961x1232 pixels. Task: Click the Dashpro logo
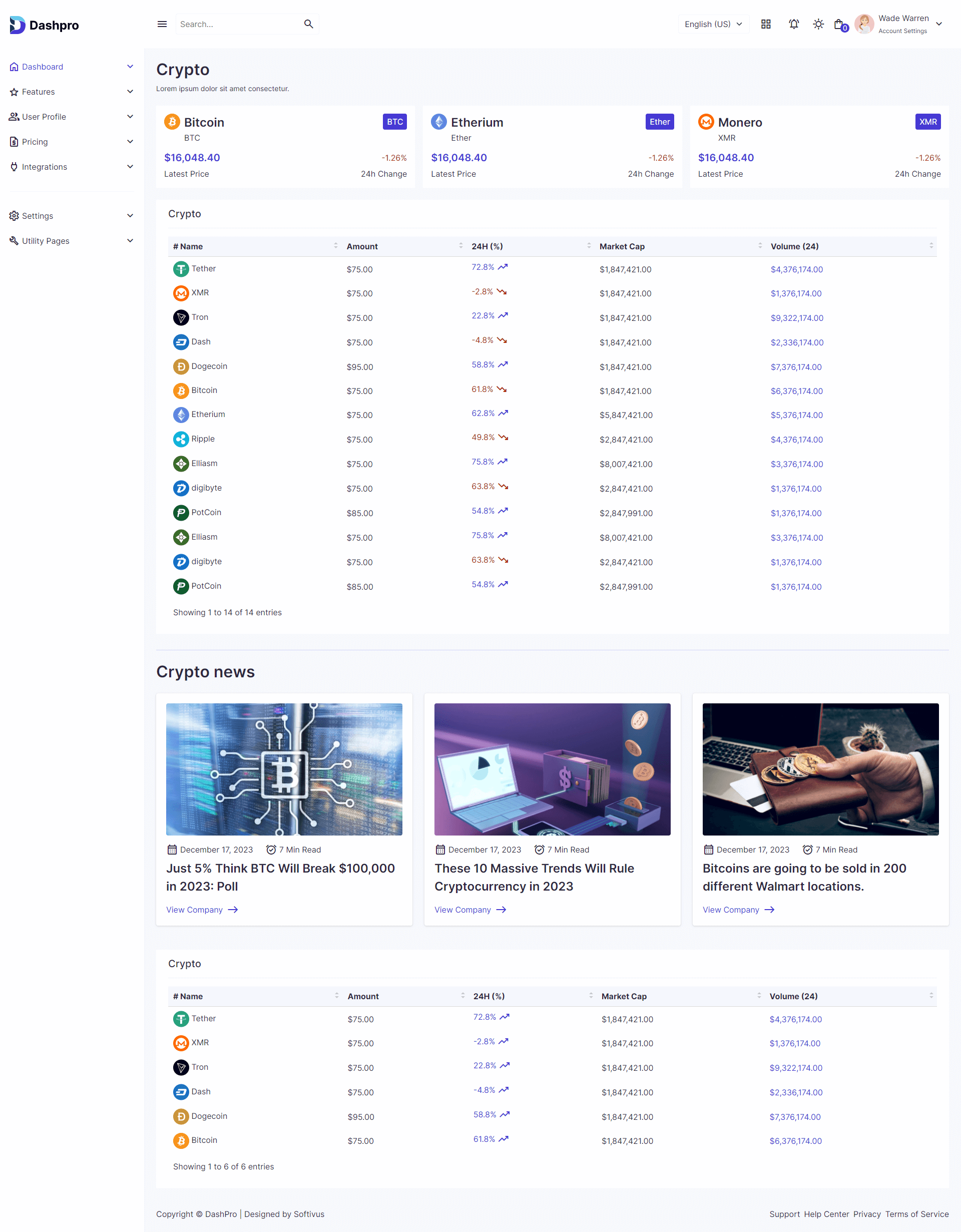[x=44, y=25]
